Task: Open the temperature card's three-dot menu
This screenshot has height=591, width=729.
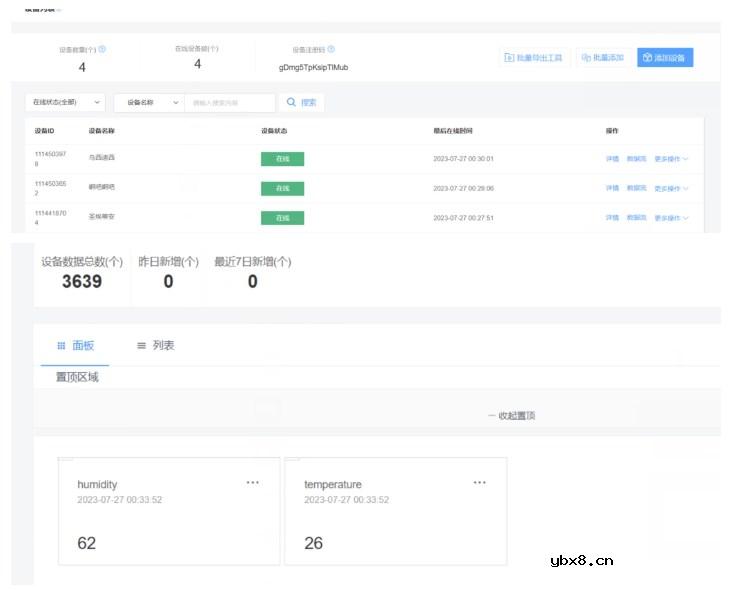Action: (480, 483)
